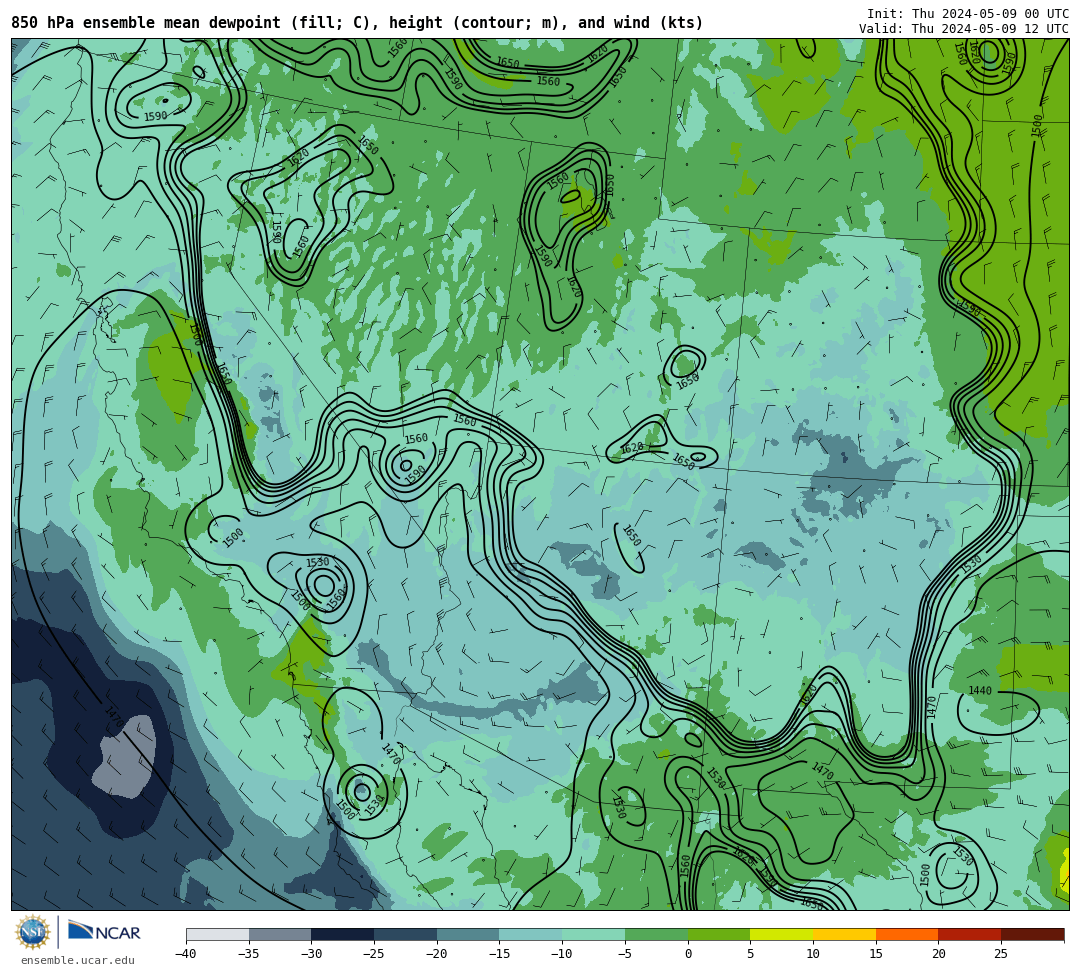Click the NCAR logo

click(x=104, y=932)
